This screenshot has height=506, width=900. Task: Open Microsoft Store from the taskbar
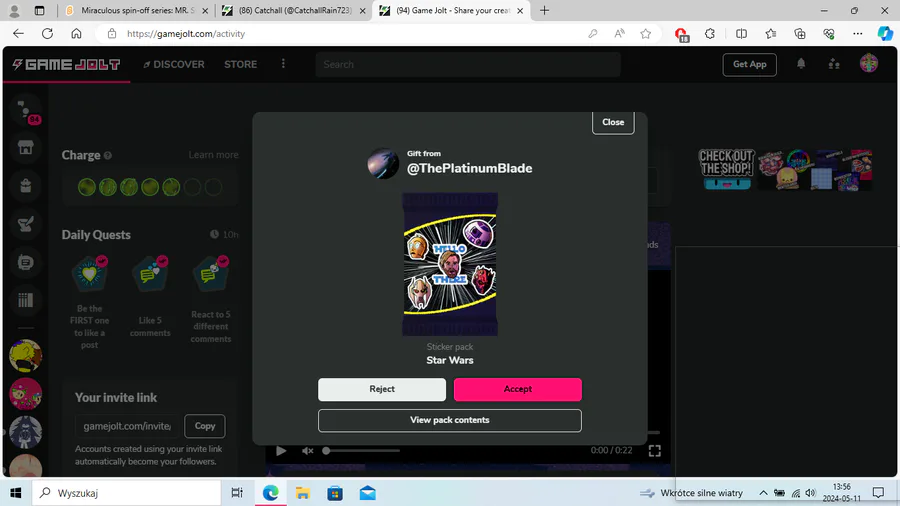pos(335,493)
